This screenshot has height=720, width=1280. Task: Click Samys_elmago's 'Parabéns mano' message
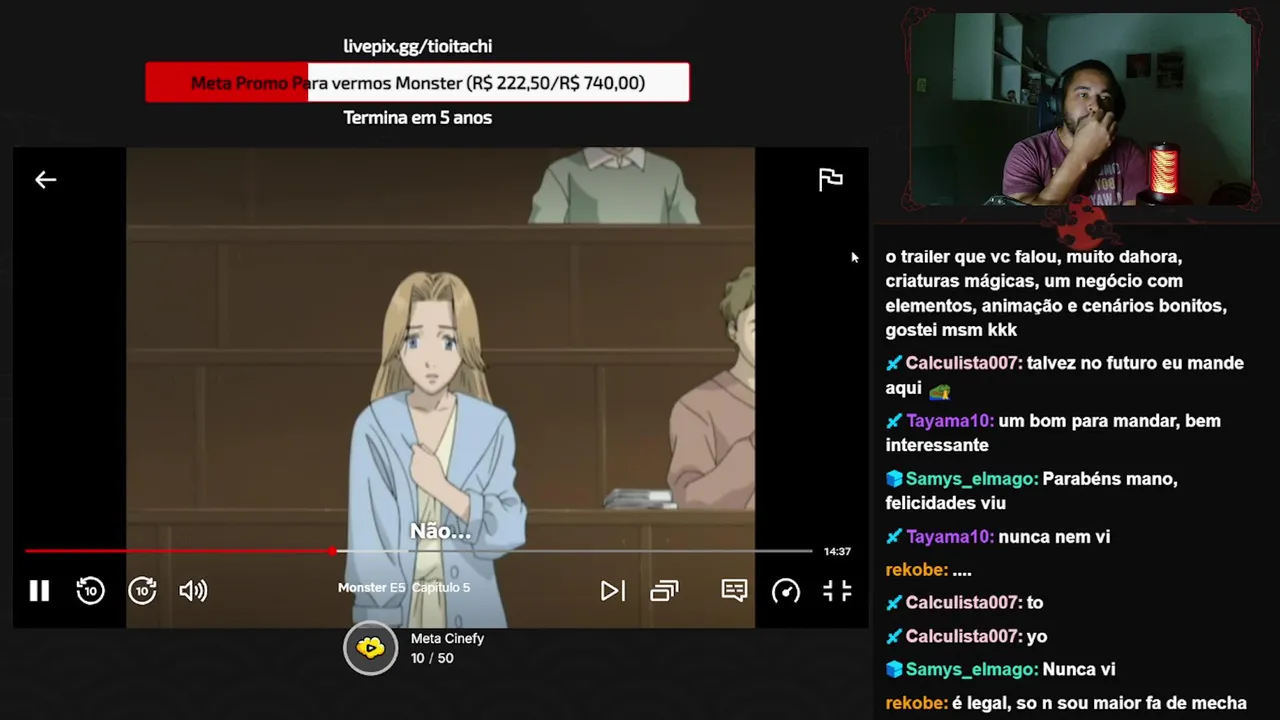(1032, 491)
